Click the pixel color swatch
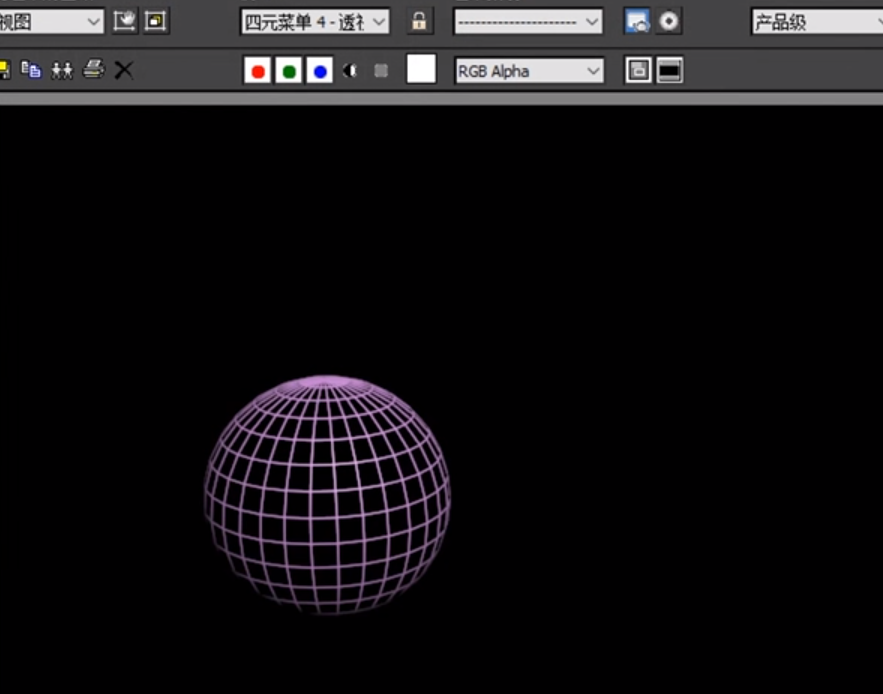The height and width of the screenshot is (694, 883). [420, 70]
